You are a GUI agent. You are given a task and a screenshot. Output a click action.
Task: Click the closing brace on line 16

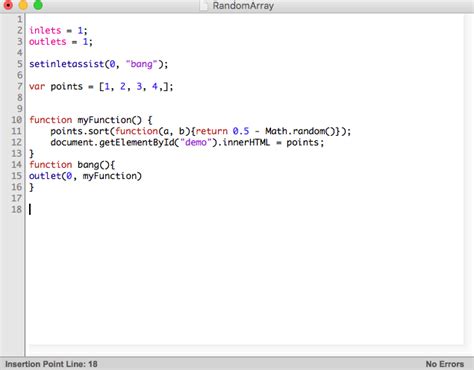pos(32,187)
